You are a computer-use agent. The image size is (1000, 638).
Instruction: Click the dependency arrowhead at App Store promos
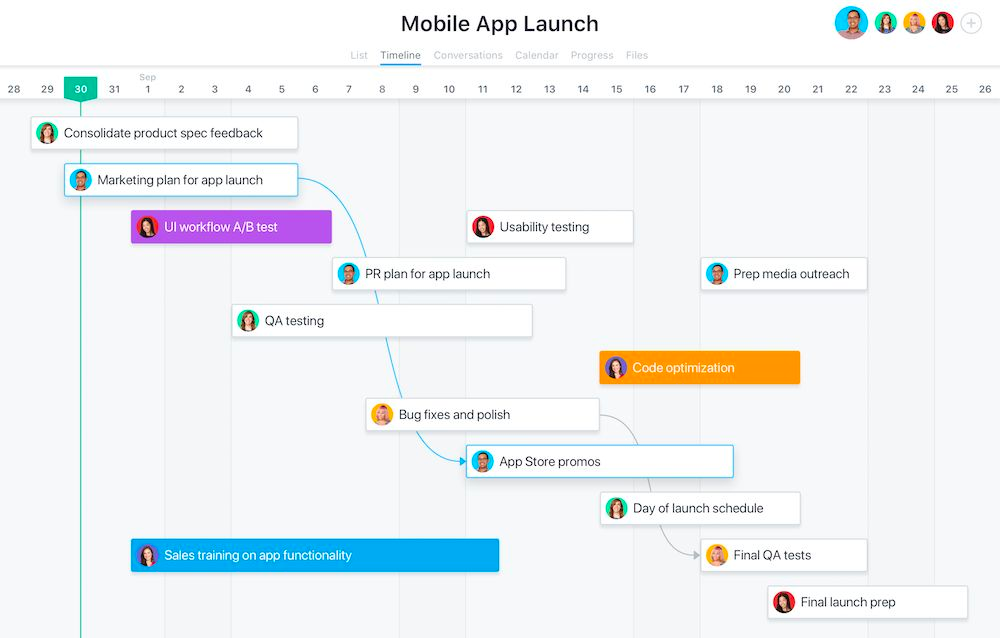463,461
